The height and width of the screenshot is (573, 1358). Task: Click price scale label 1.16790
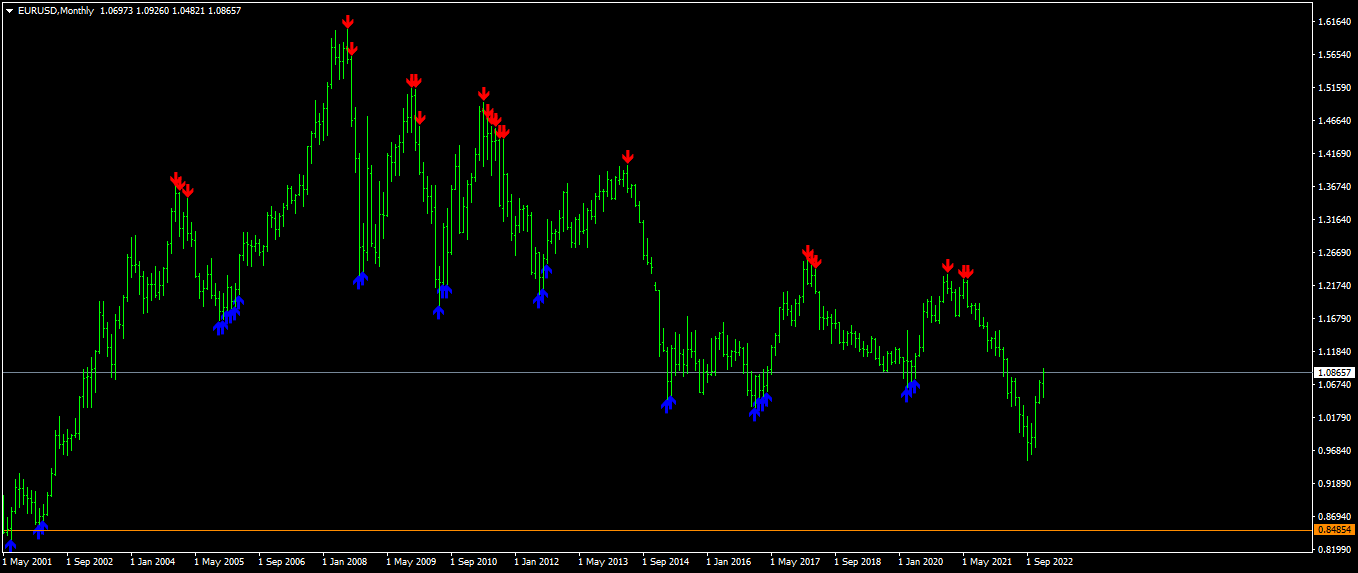1335,319
